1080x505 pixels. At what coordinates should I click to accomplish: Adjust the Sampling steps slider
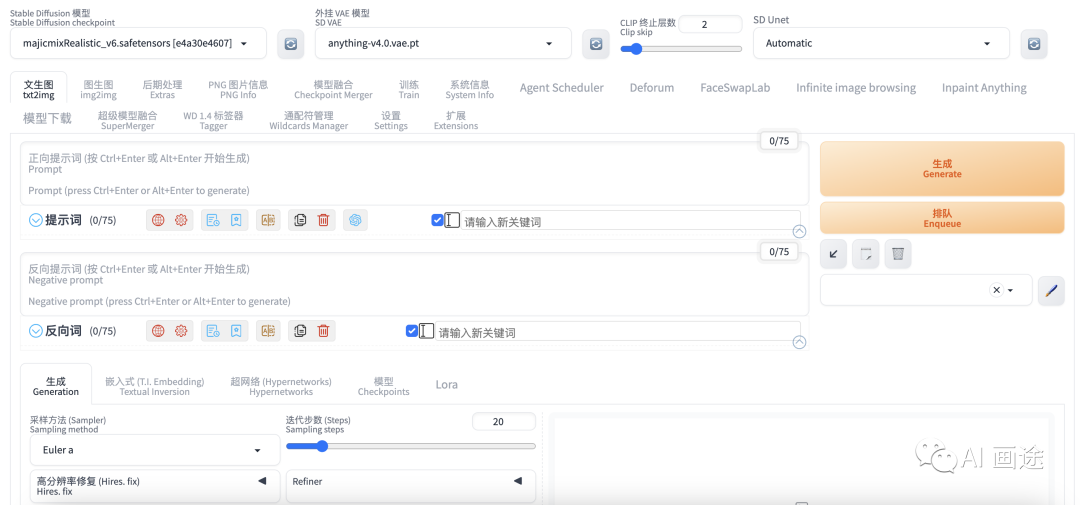(411, 446)
